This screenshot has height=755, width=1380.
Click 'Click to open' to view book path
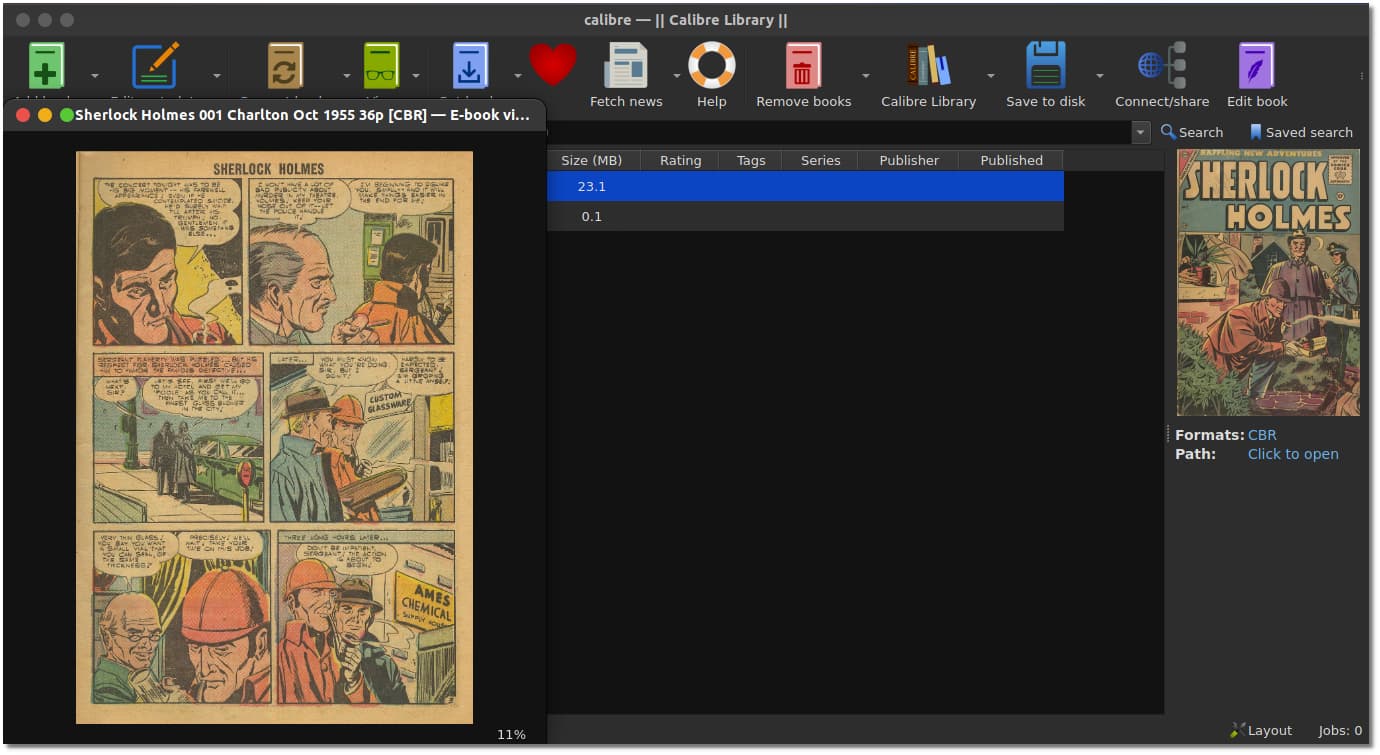pyautogui.click(x=1292, y=453)
